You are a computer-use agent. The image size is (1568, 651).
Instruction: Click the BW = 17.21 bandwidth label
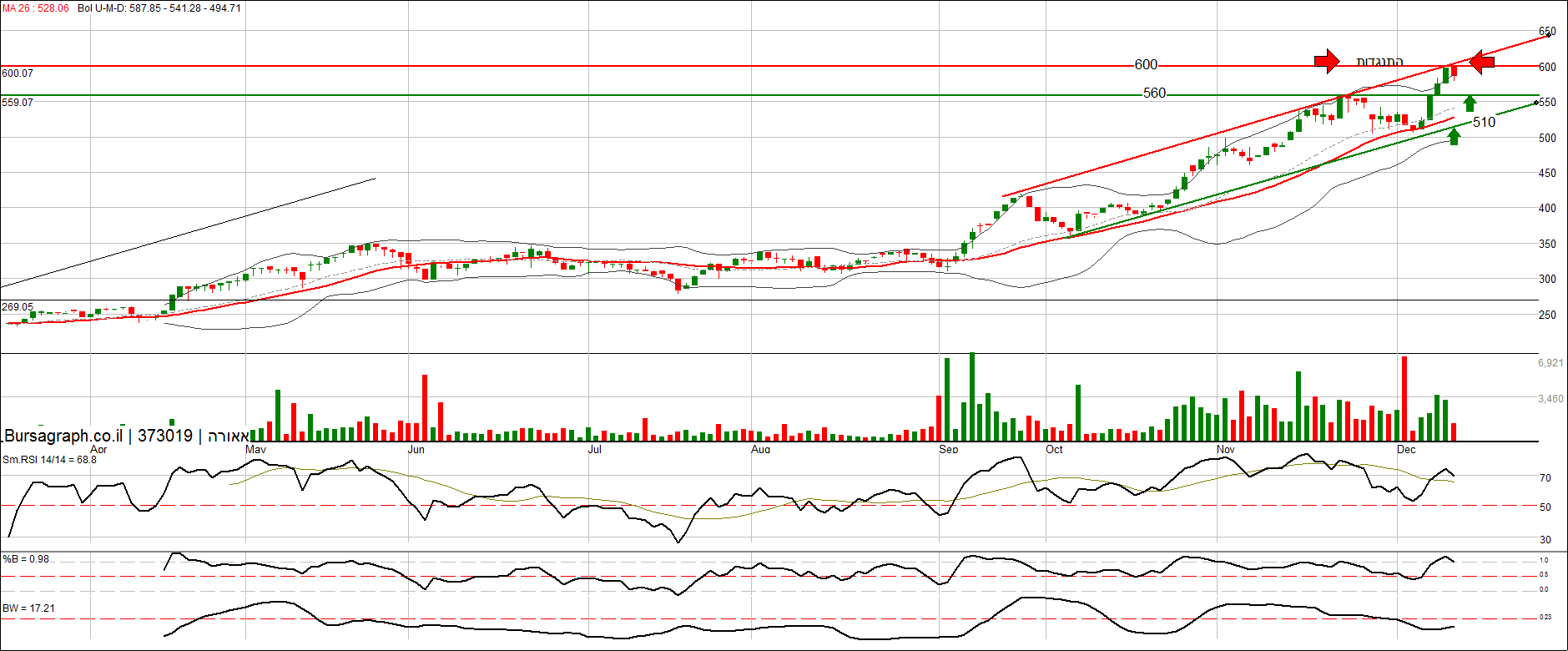click(28, 608)
